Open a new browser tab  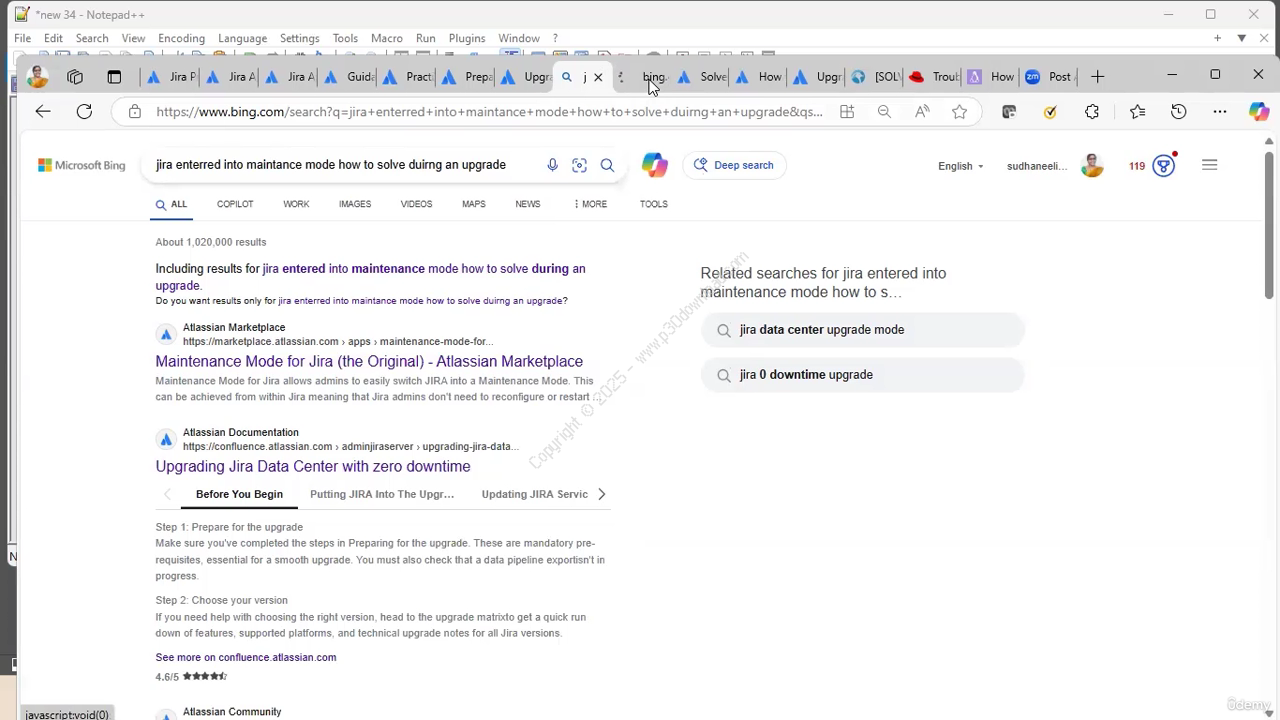click(1097, 77)
